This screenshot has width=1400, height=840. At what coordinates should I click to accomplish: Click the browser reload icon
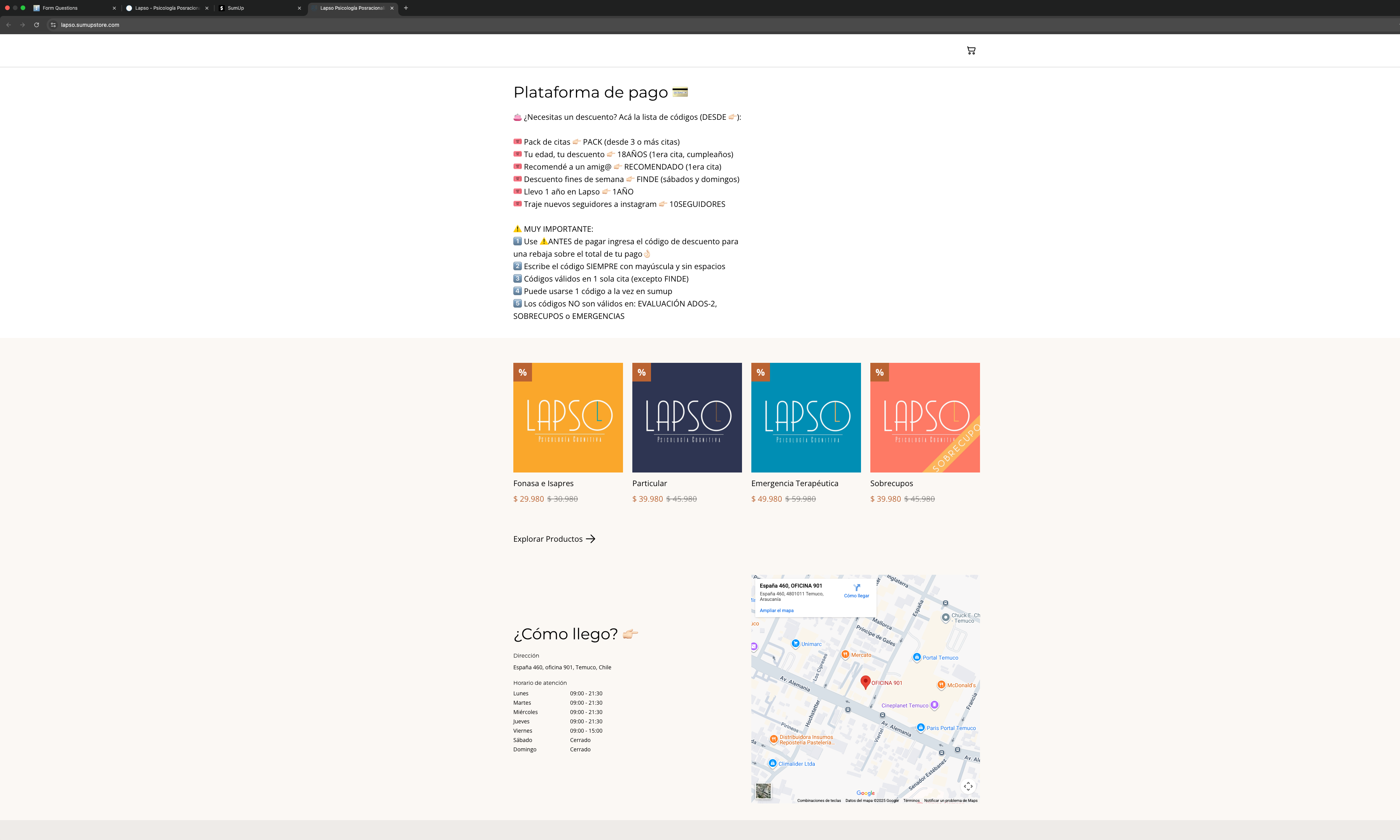(x=36, y=25)
